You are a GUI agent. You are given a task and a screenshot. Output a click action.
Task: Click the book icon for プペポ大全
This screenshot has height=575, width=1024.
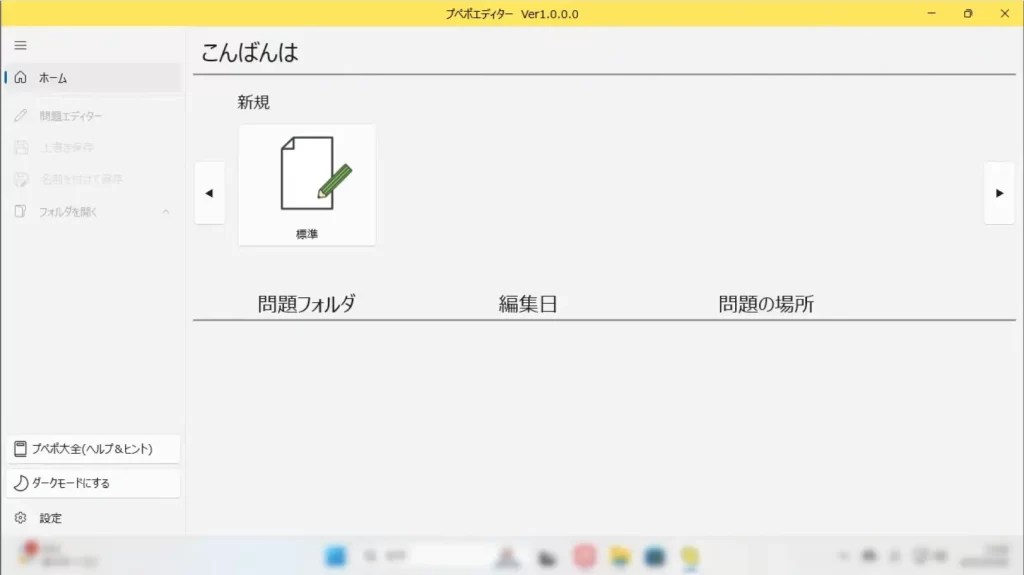[20, 449]
